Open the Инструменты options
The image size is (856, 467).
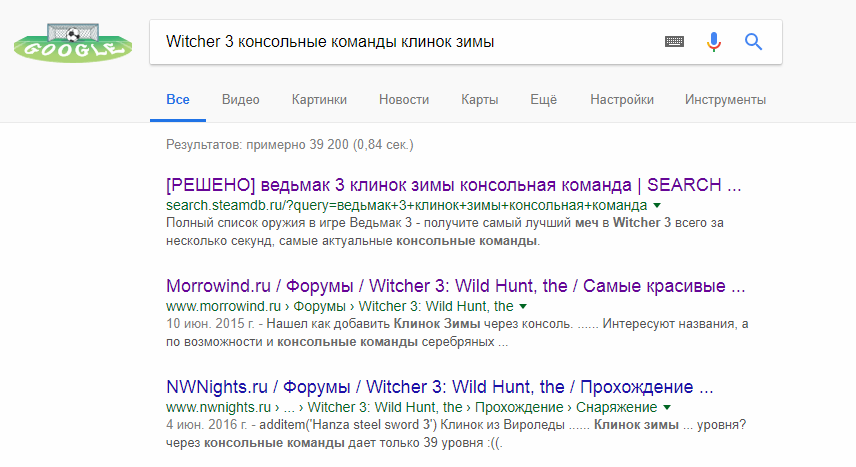click(x=726, y=99)
